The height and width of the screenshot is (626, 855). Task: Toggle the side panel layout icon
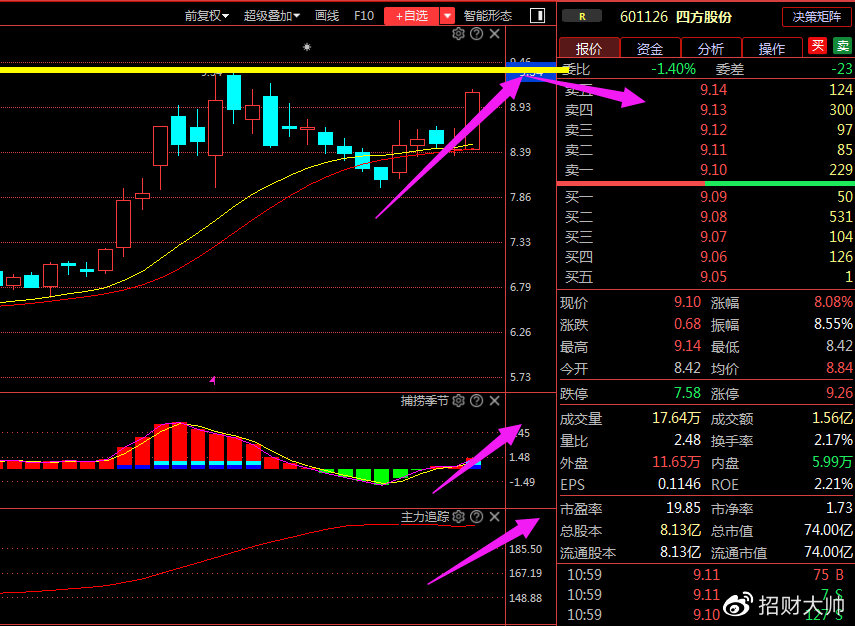click(x=538, y=16)
